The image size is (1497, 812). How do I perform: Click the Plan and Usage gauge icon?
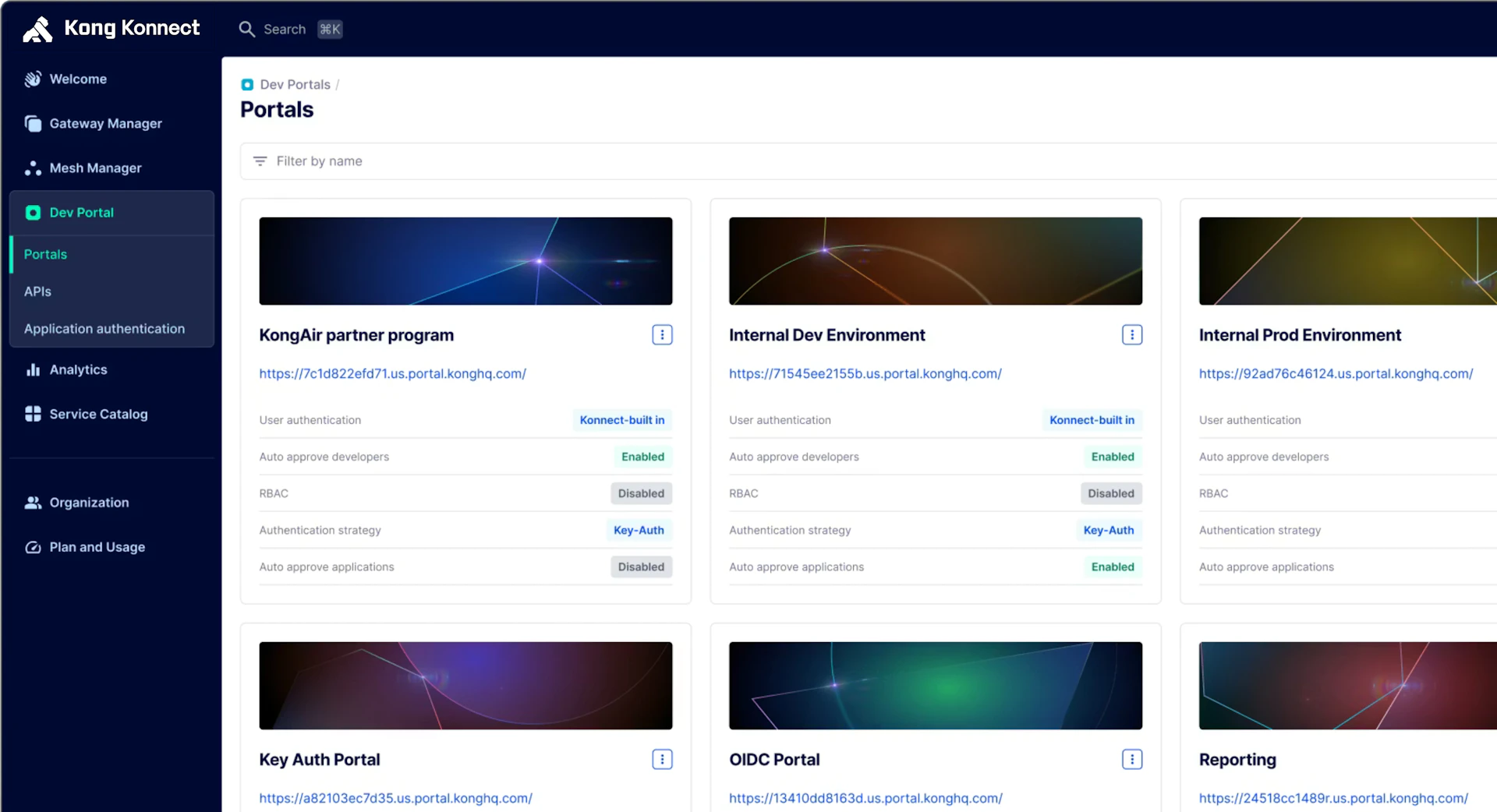point(33,547)
